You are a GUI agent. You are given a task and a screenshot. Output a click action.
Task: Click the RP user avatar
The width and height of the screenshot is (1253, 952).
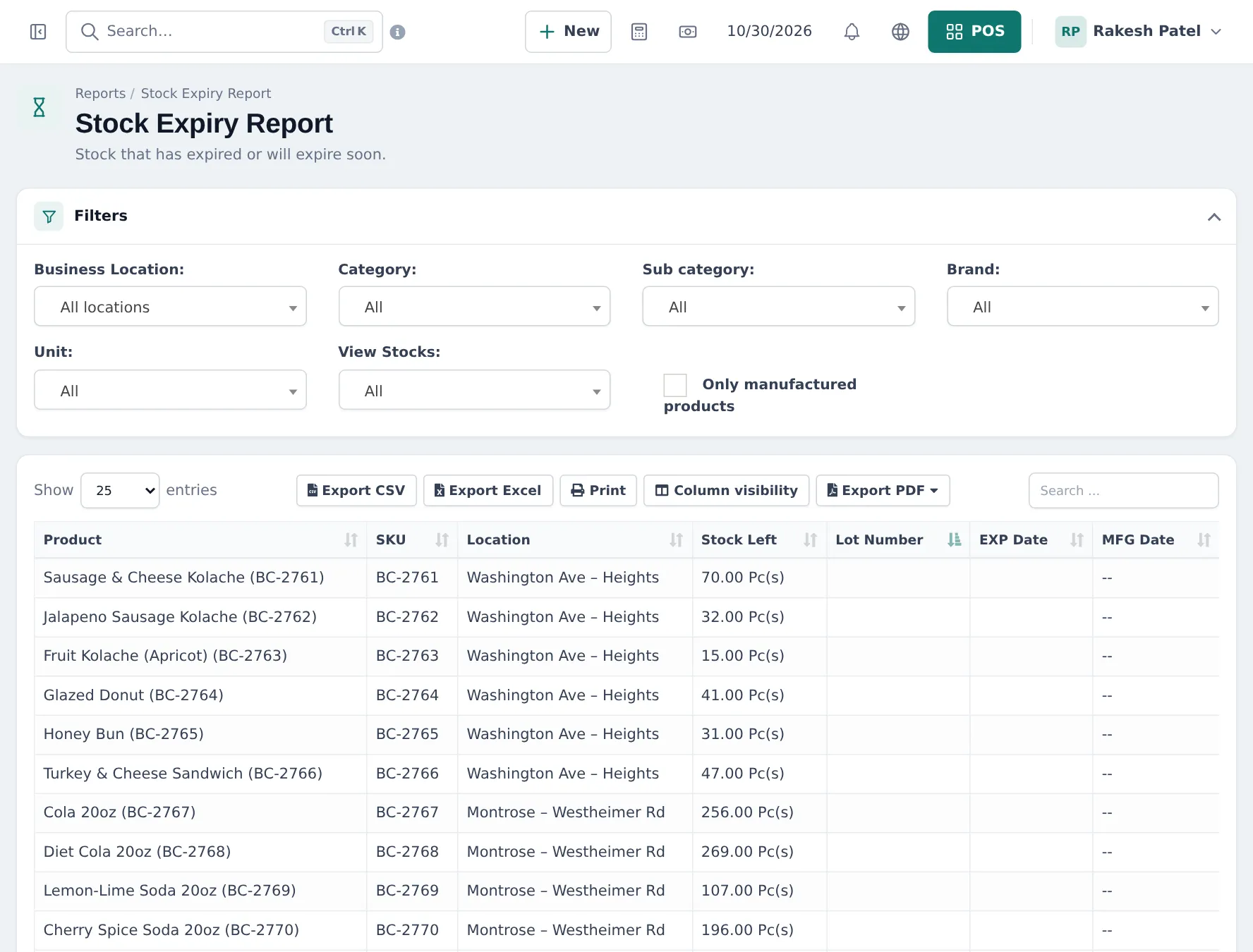pyautogui.click(x=1070, y=32)
